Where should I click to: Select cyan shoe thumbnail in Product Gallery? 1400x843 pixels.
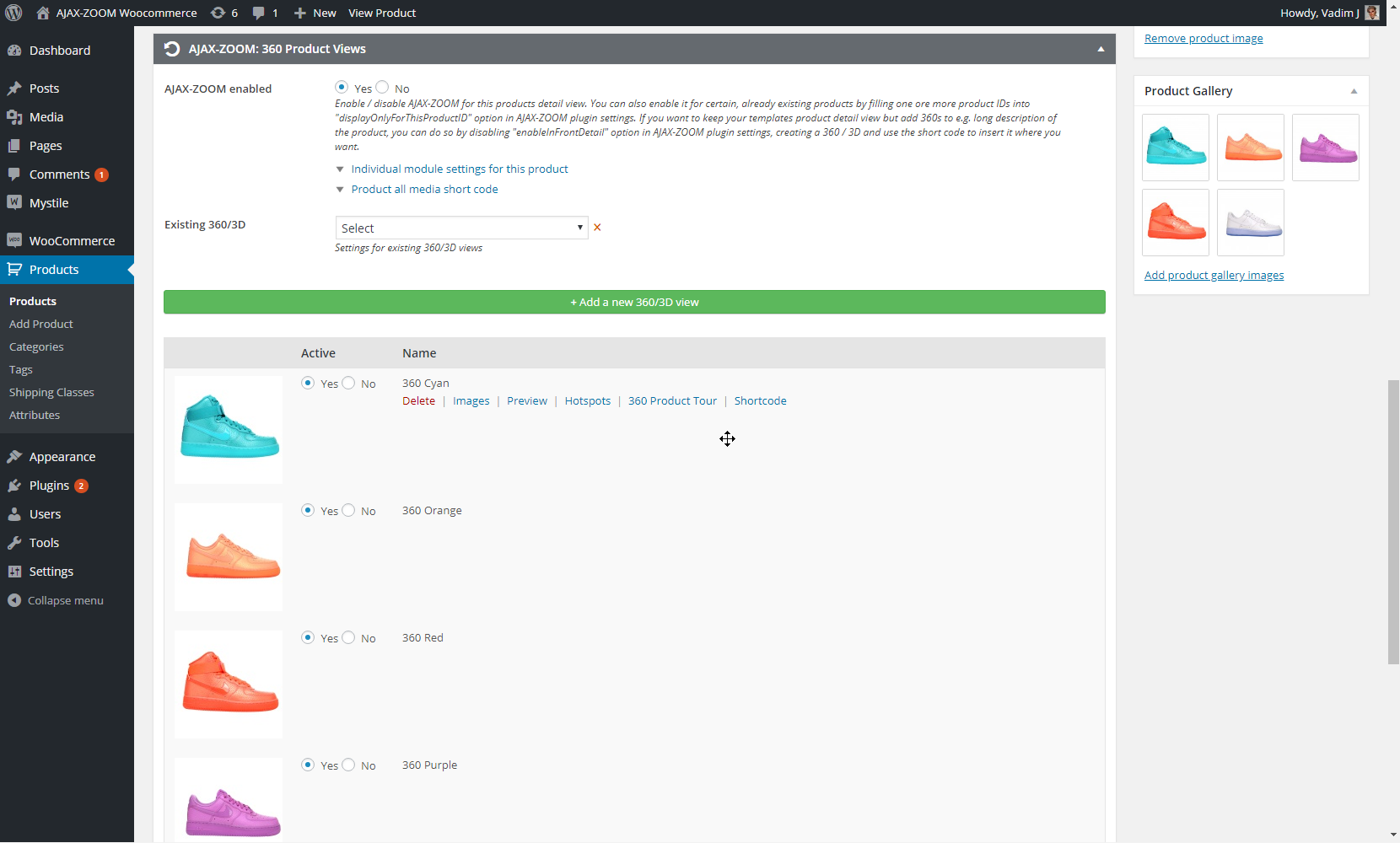pos(1176,148)
